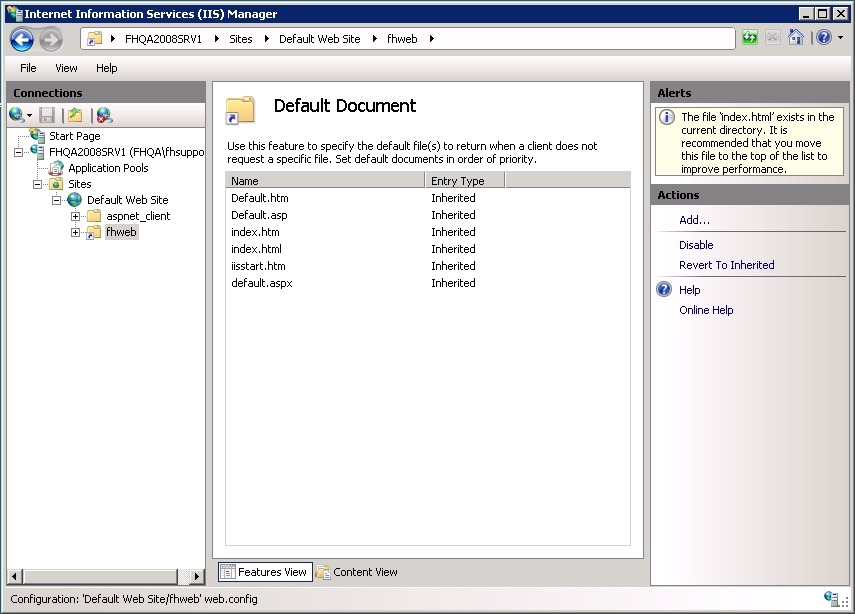855x614 pixels.
Task: Collapse the FHQA2008SRV1 server node
Action: click(19, 152)
